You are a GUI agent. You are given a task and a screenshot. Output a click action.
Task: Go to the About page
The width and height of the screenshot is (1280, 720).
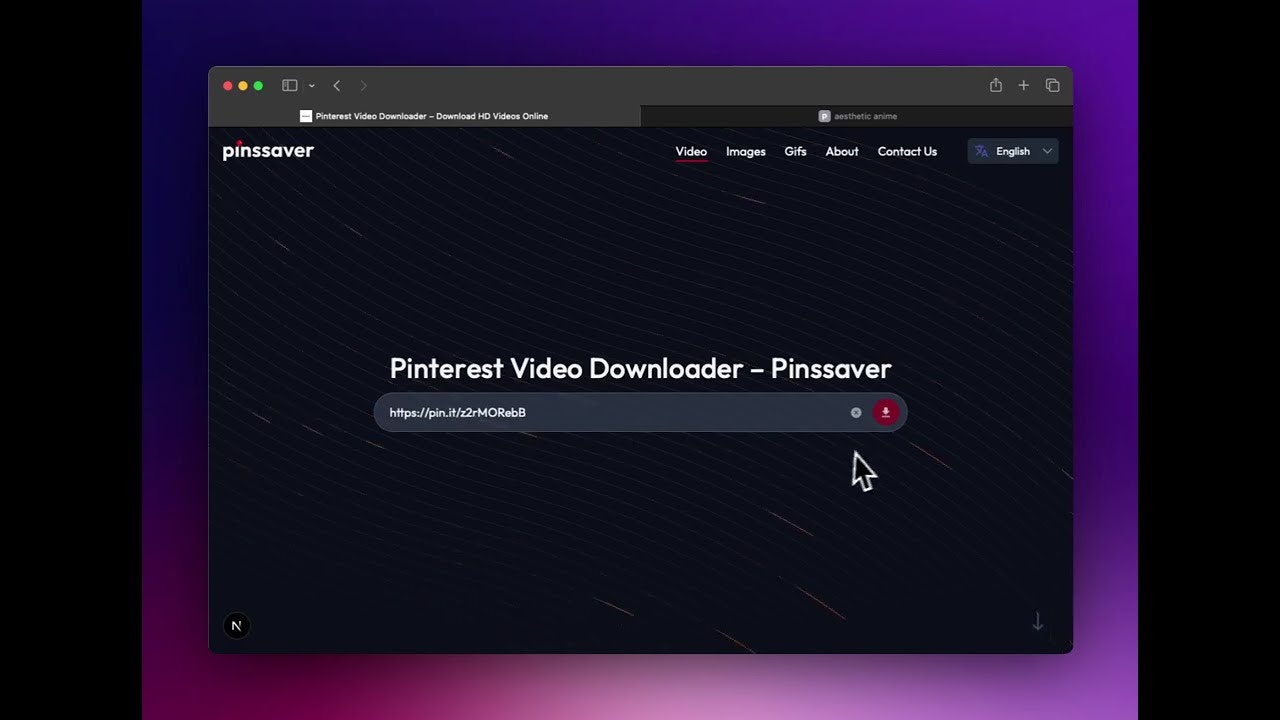(x=842, y=151)
